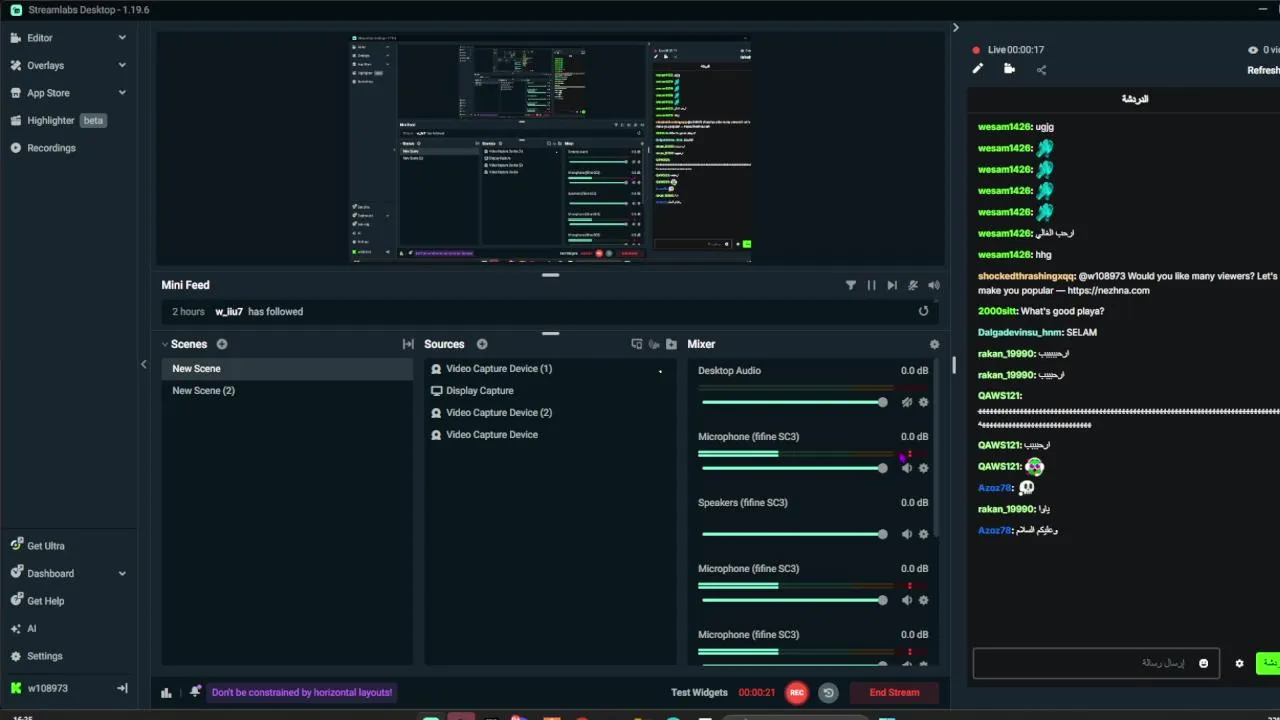Screen dimensions: 1280x720
Task: Open chat settings gear icon
Action: 1240,663
